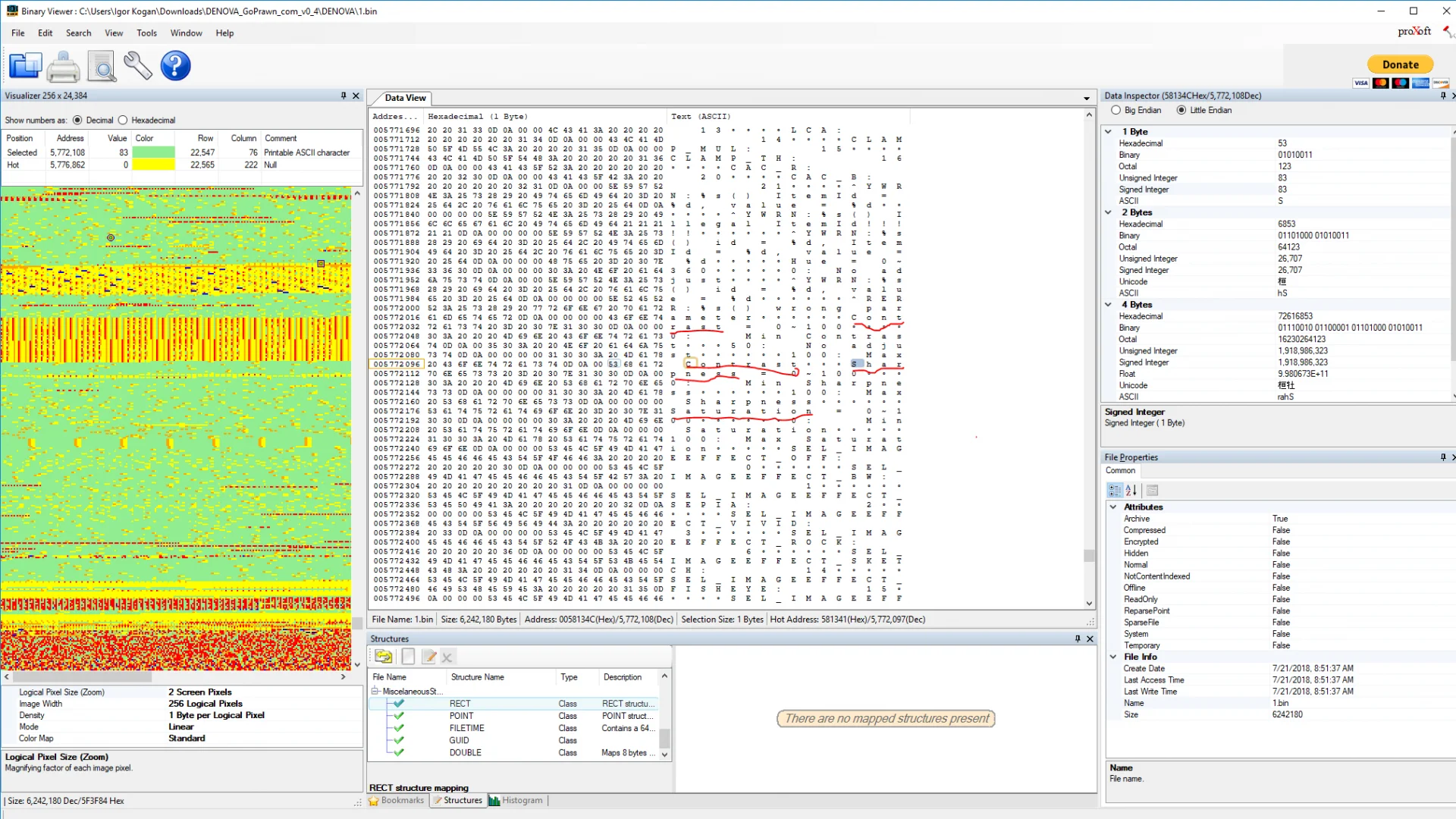The width and height of the screenshot is (1456, 819).
Task: Collapse the 4 Bytes section in Data Inspector
Action: pos(1109,304)
